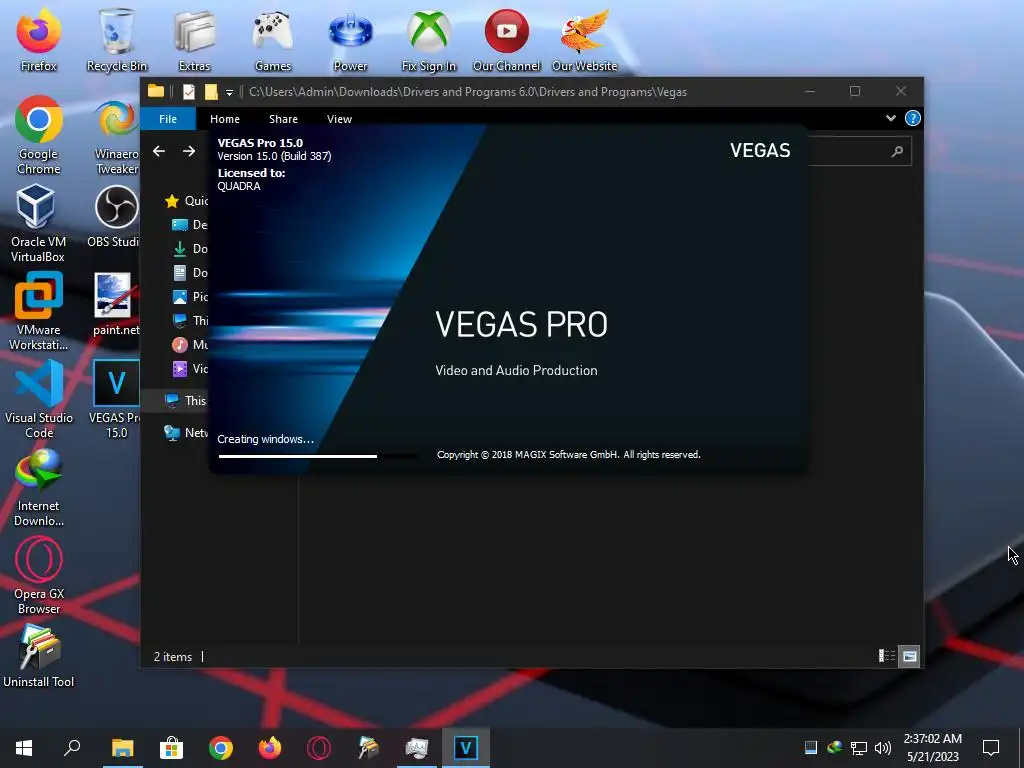Select Videos in Explorer navigation pane
Screen dimensions: 1024x768
189,369
